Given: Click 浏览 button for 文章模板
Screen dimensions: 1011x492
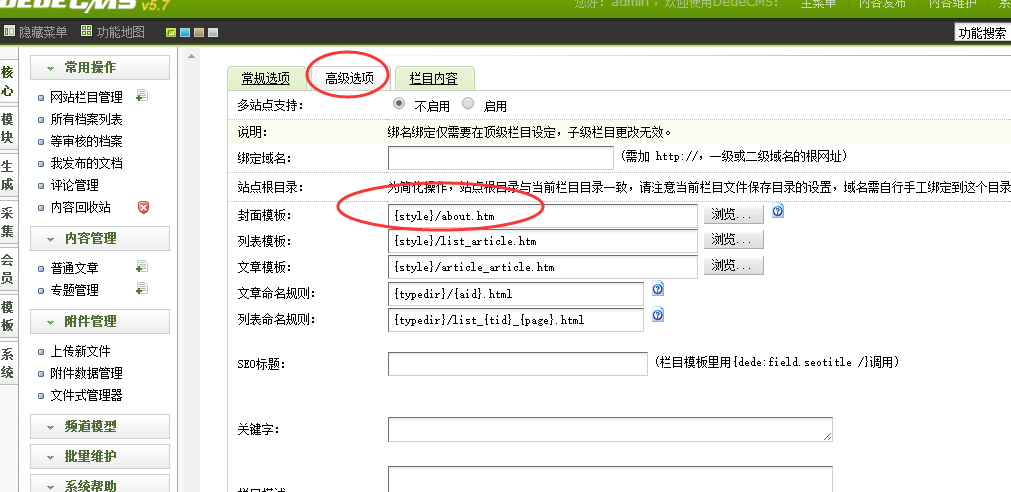Looking at the screenshot, I should point(733,266).
